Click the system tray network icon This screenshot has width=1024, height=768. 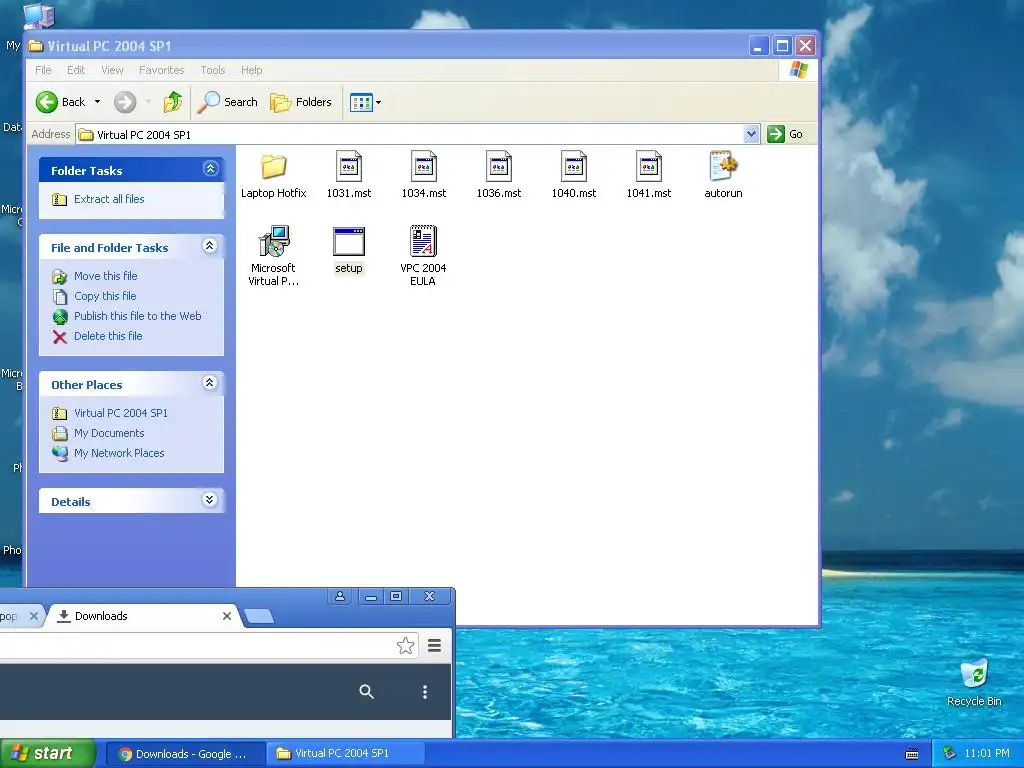point(949,754)
